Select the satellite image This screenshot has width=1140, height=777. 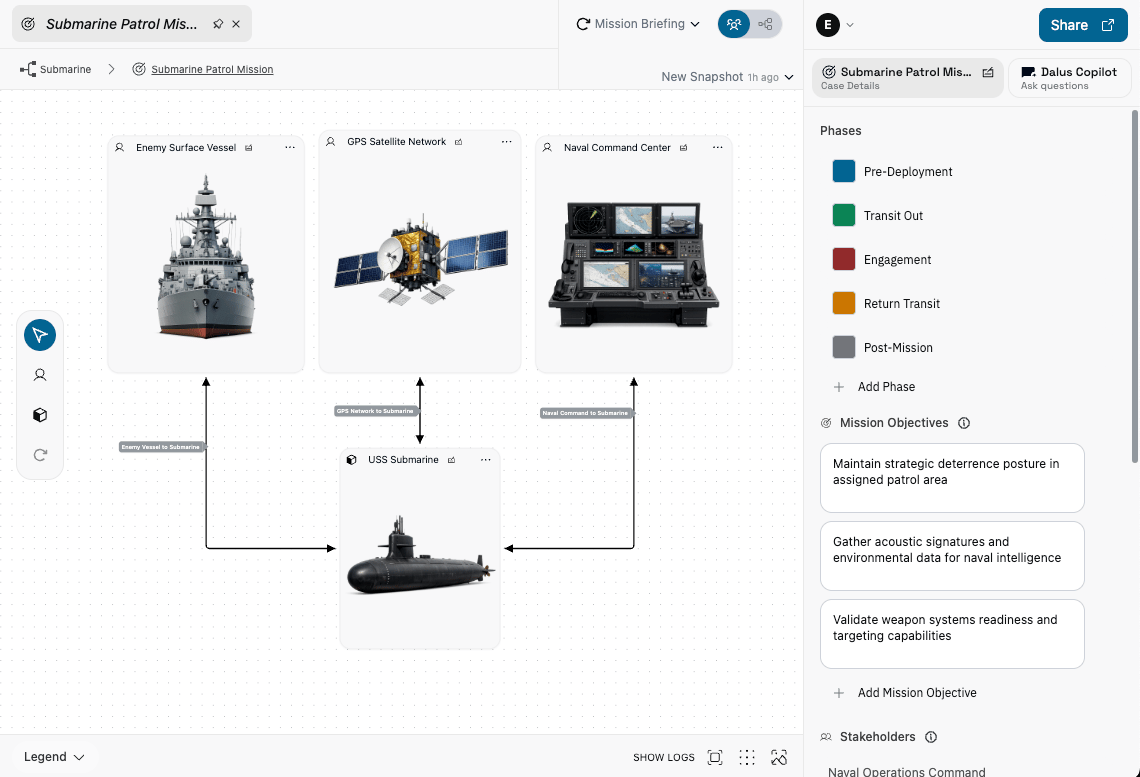(420, 258)
